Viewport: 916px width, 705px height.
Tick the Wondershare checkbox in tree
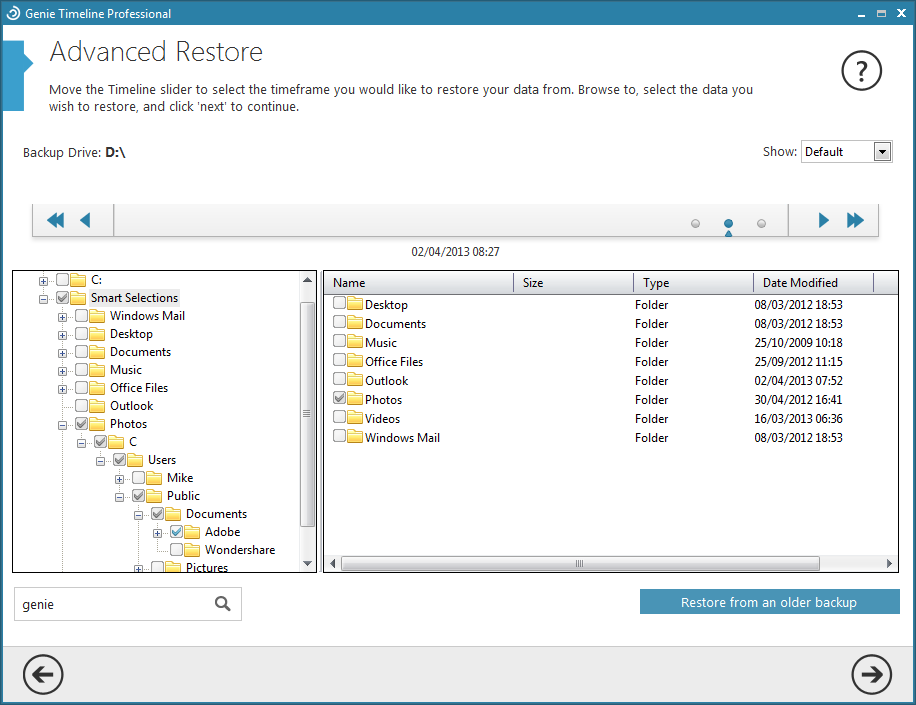click(177, 550)
